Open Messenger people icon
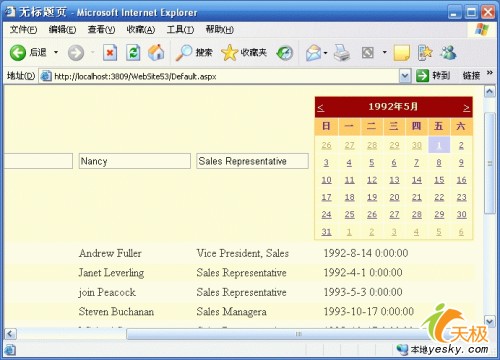The width and height of the screenshot is (500, 360). pos(448,53)
